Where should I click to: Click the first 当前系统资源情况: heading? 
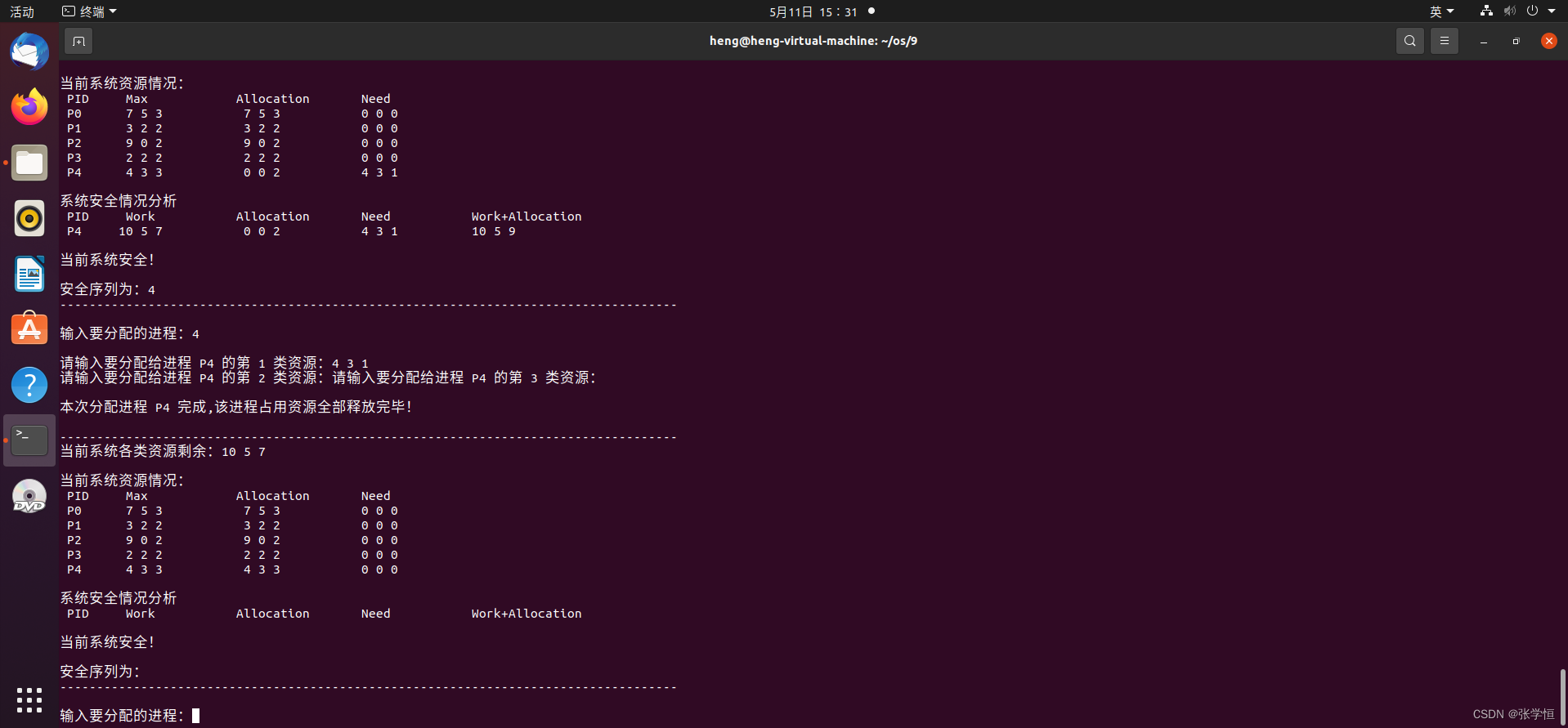122,83
